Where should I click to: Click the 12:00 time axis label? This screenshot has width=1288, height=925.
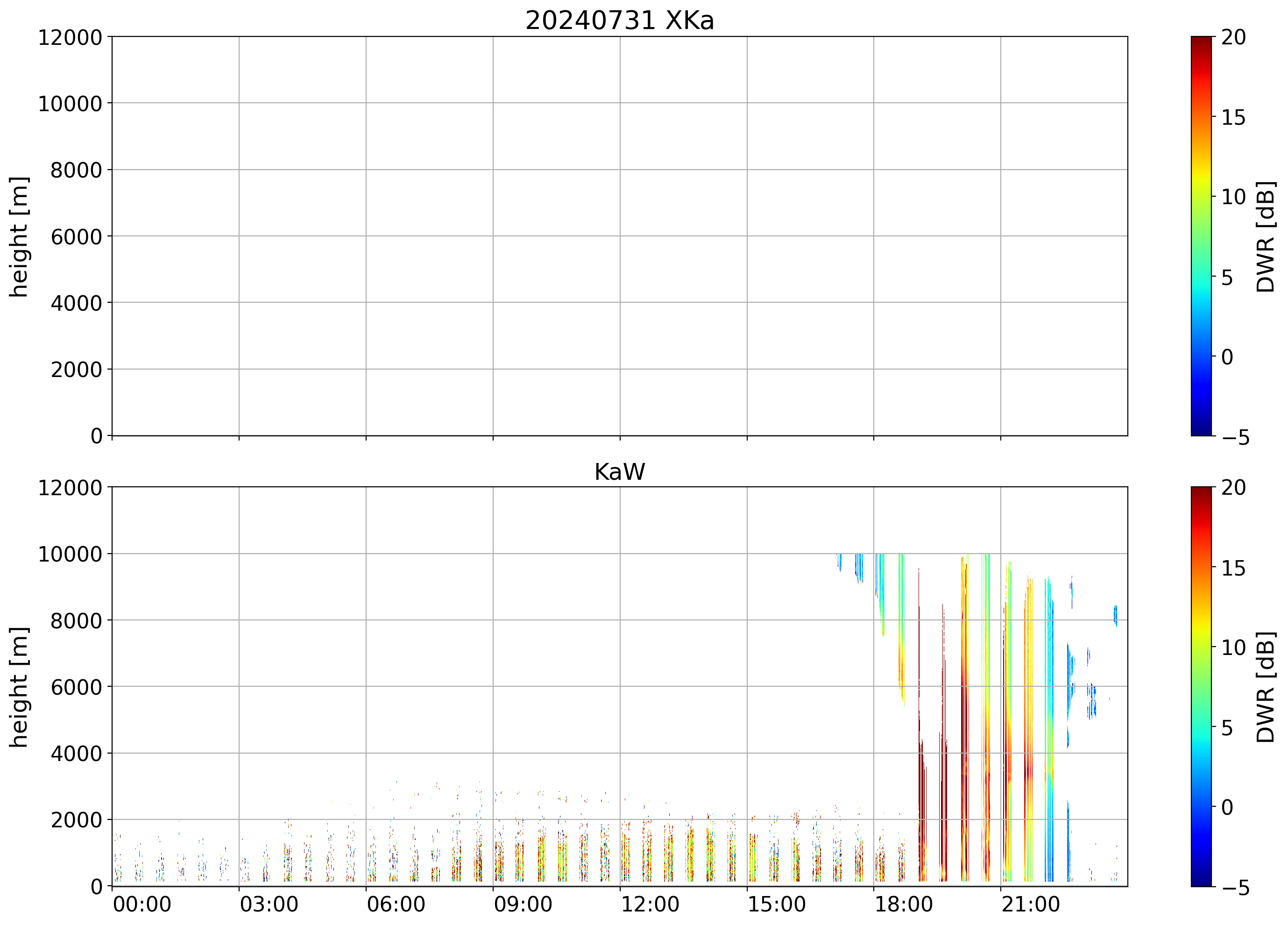tap(650, 904)
